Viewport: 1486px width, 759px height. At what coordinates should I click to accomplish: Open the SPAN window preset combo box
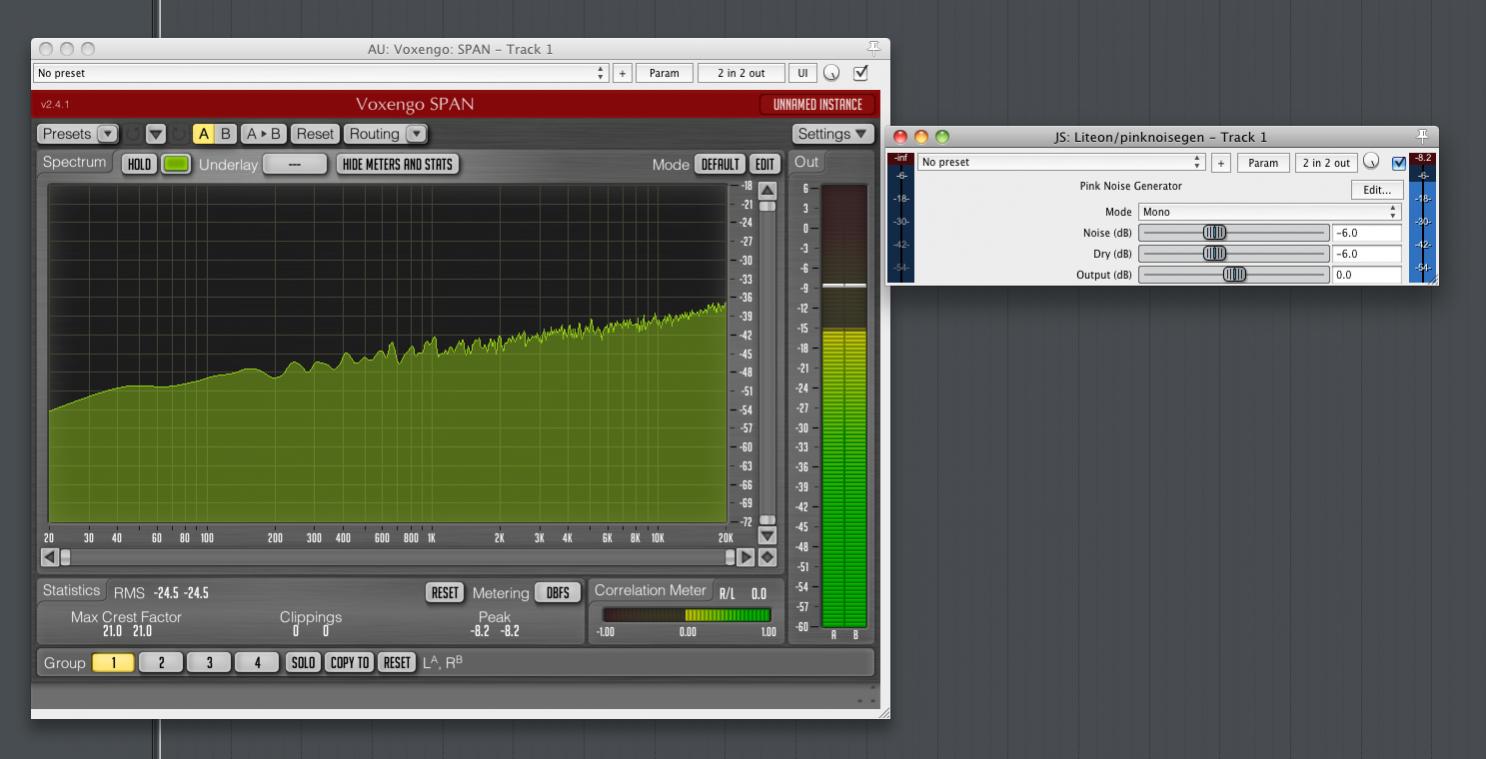(321, 73)
